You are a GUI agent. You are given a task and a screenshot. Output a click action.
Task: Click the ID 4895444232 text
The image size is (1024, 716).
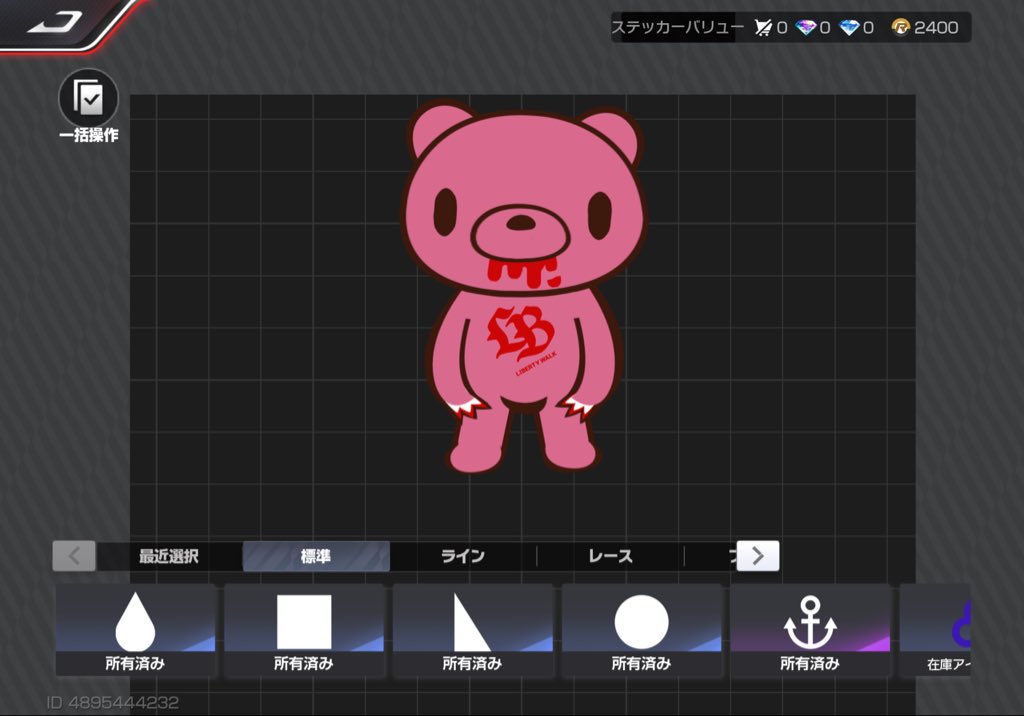(112, 702)
